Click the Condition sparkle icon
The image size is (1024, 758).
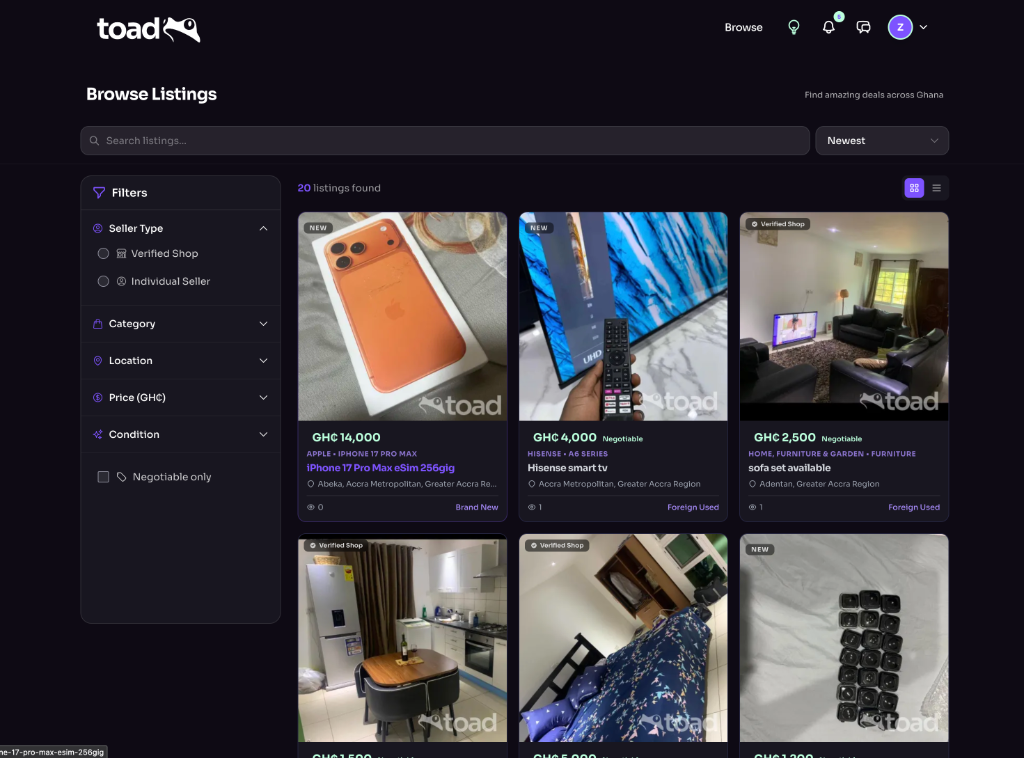pos(98,434)
